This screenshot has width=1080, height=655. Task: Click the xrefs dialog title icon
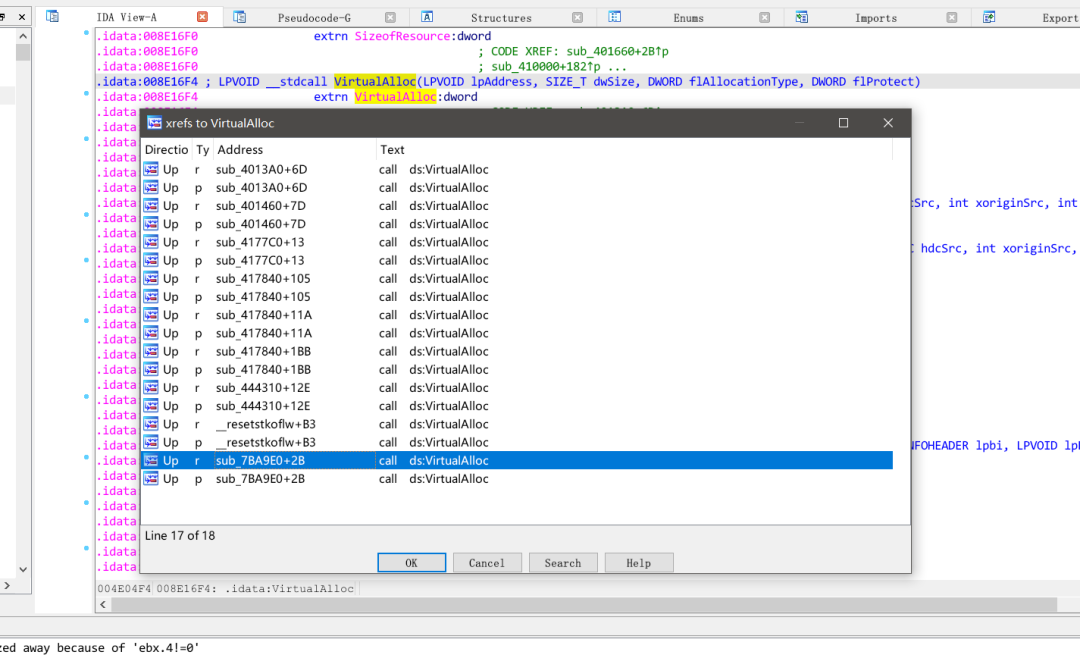point(154,123)
